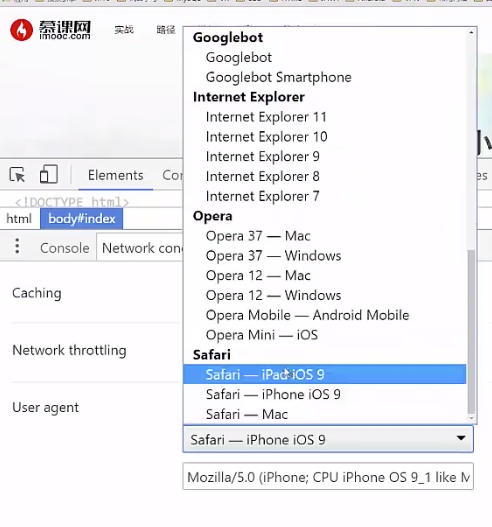Viewport: 492px width, 527px height.
Task: Click the dropdown list's down scroll arrow
Action: tap(471, 418)
